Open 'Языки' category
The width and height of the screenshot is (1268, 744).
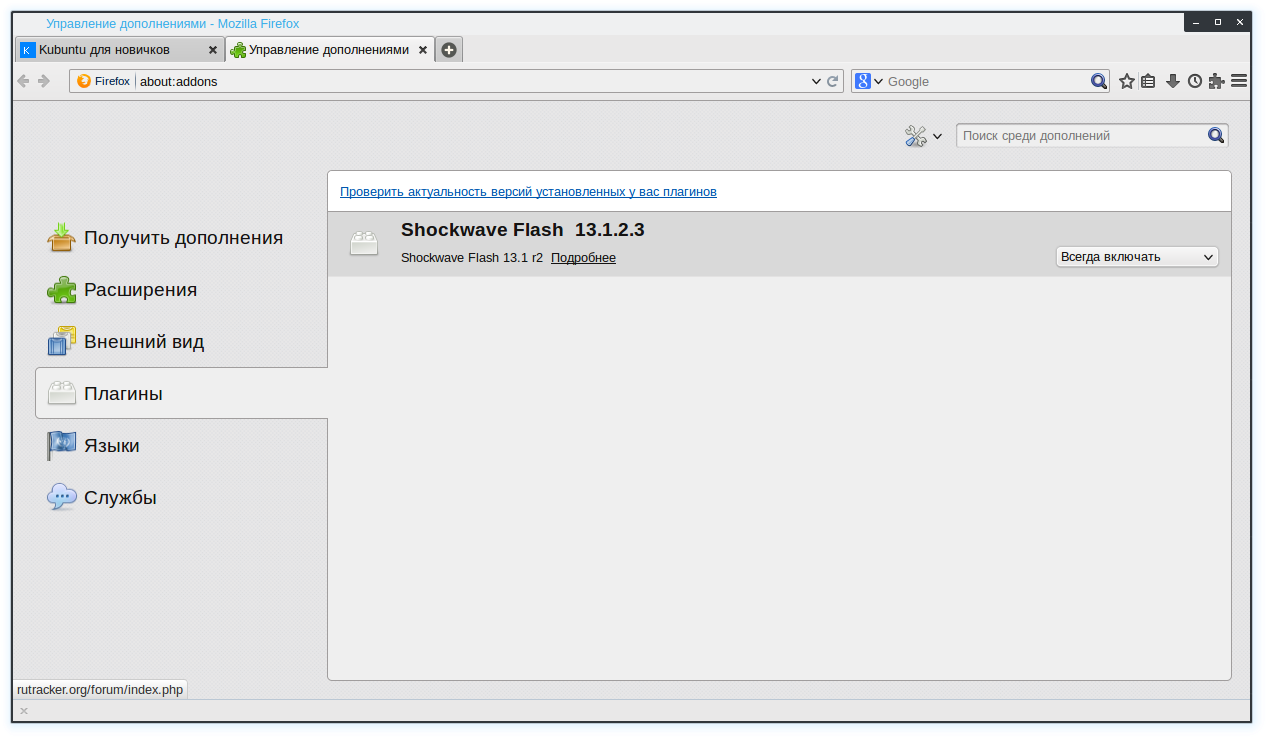[x=180, y=446]
